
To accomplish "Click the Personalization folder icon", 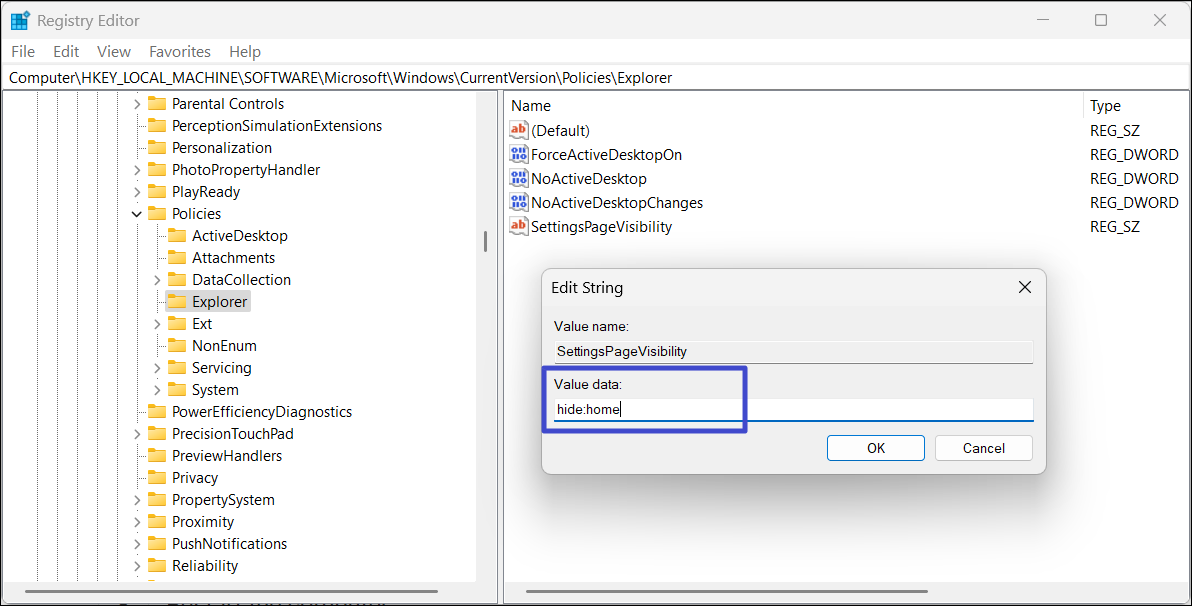I will click(156, 148).
